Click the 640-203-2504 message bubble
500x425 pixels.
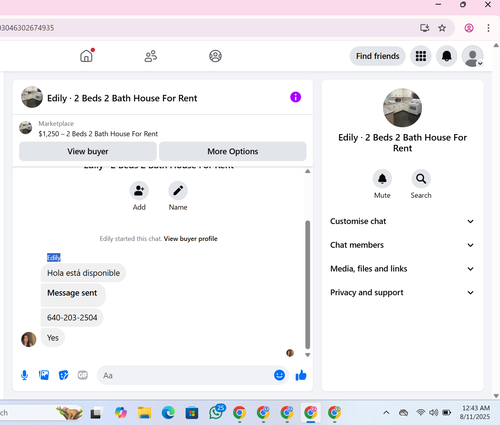(72, 318)
